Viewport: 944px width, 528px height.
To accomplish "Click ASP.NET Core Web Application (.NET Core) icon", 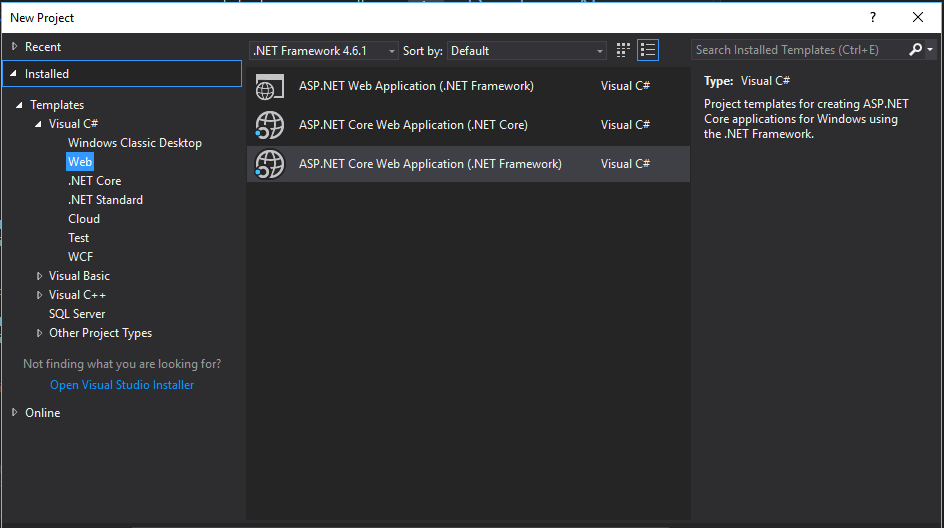I will pos(269,125).
